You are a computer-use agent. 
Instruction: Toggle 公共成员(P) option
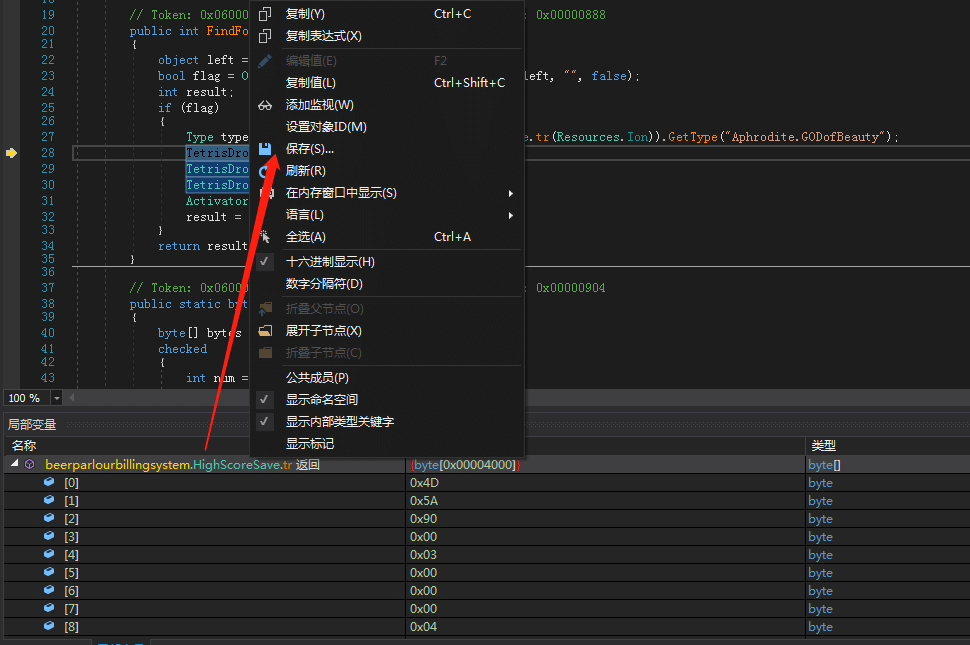[x=387, y=378]
